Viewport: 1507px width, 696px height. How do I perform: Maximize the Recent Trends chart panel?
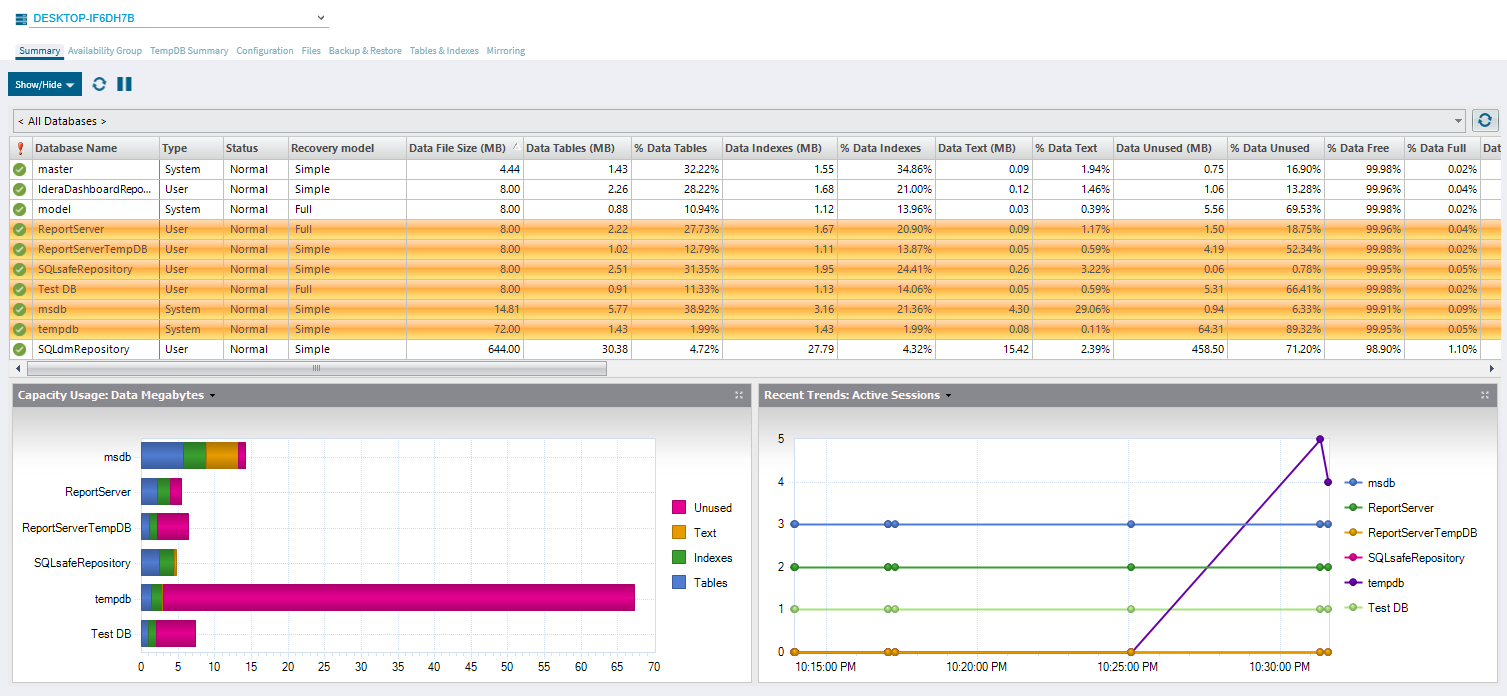tap(1485, 395)
